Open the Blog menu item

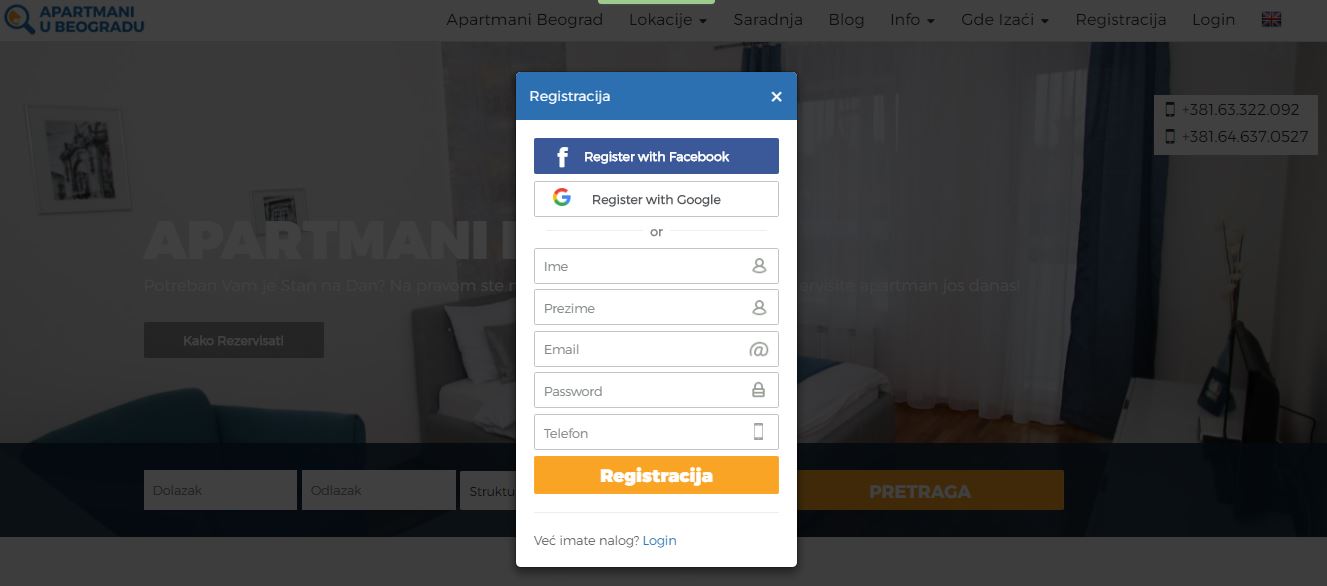pos(846,20)
